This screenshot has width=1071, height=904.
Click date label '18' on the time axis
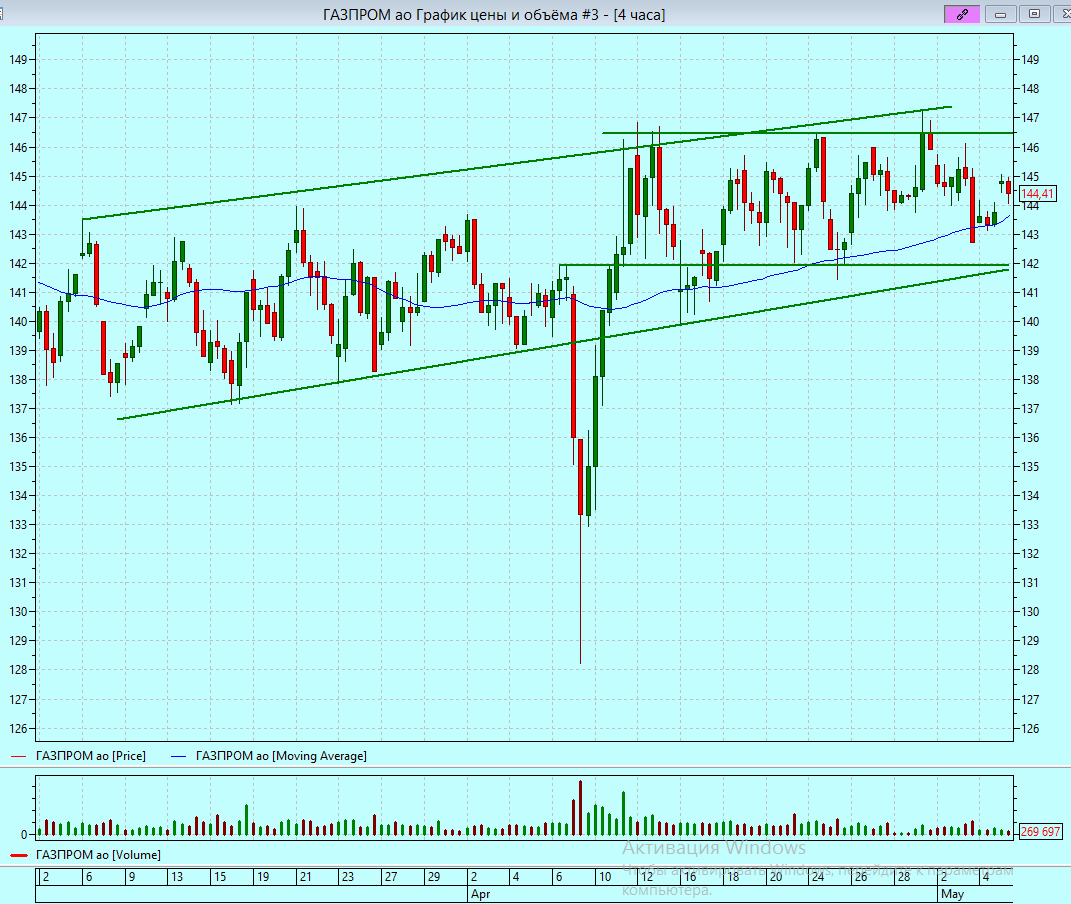point(733,877)
